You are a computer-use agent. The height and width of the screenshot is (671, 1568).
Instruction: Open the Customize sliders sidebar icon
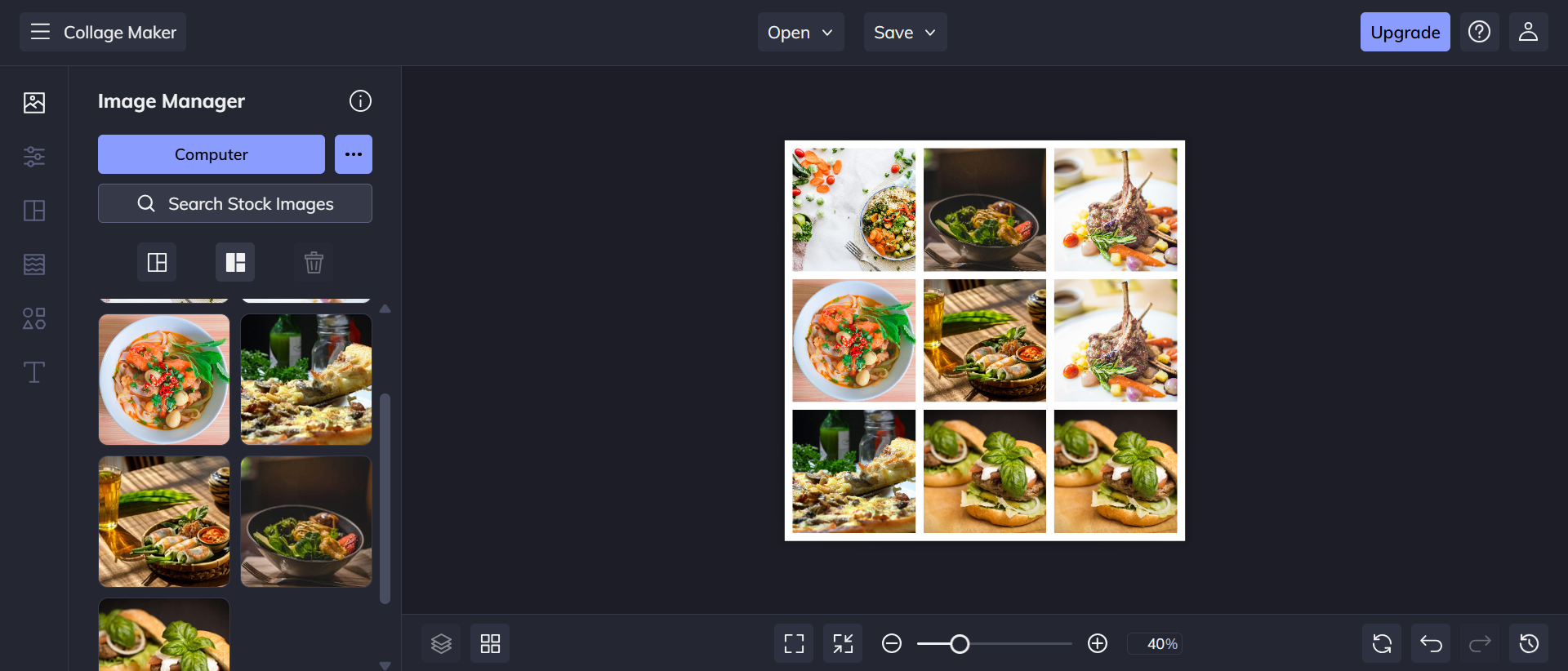(x=34, y=156)
